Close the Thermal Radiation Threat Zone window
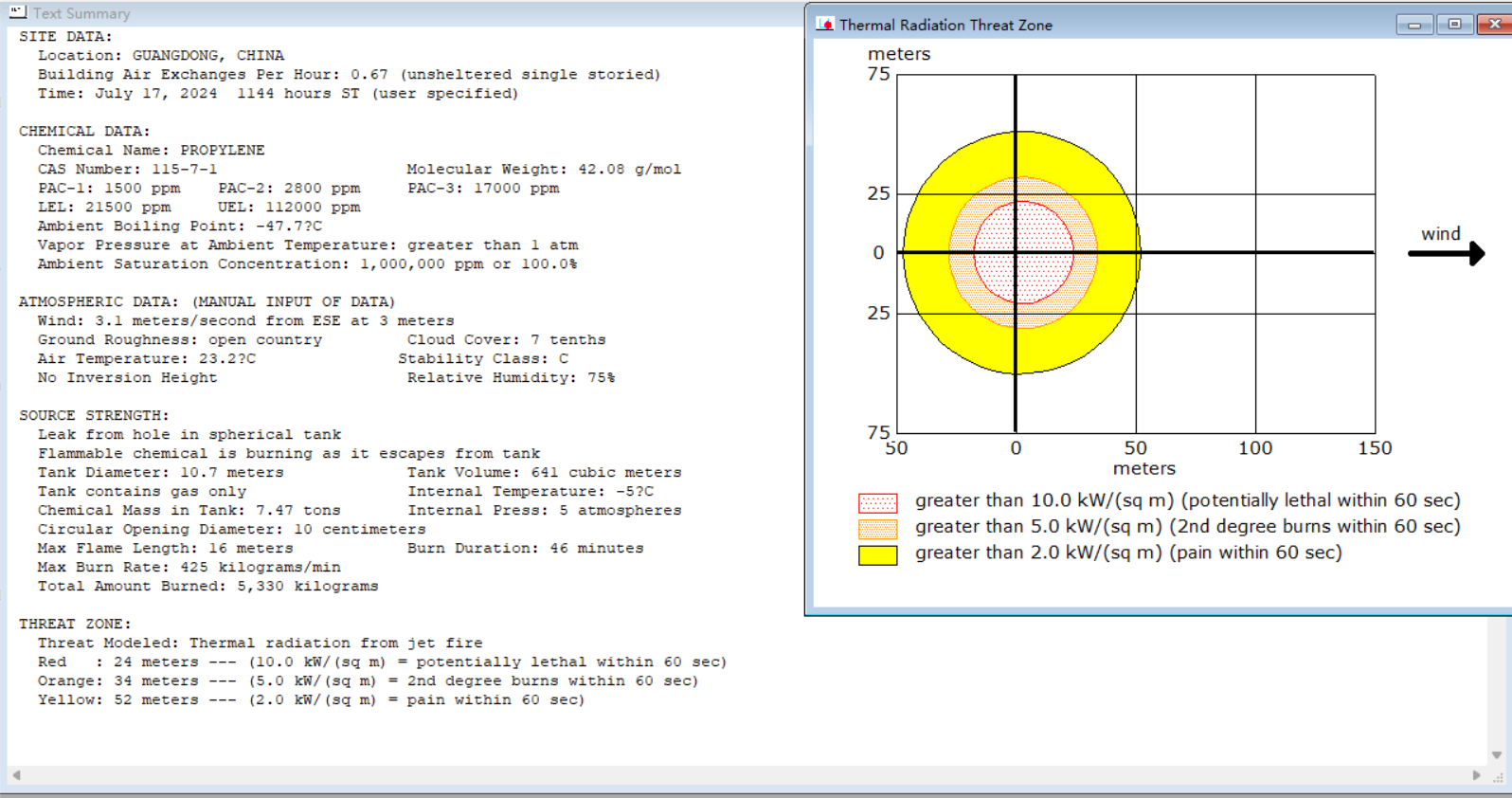Screen dimensions: 1512x798 tap(1494, 25)
